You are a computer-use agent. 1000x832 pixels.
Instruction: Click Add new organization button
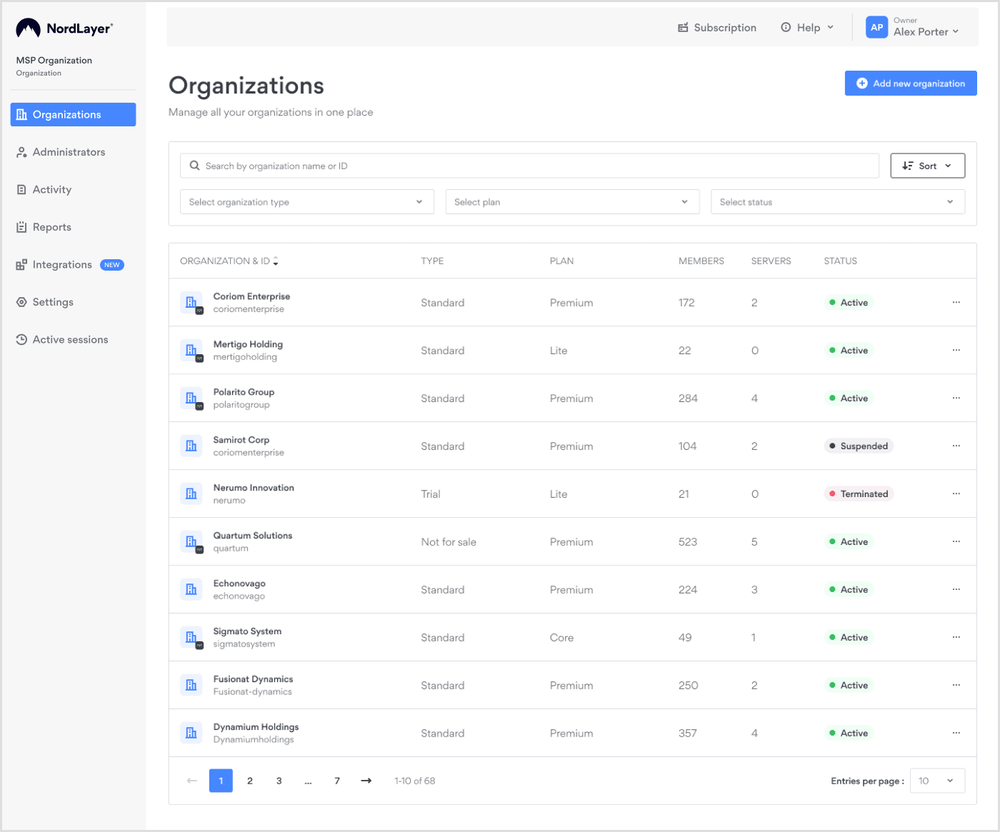(x=910, y=83)
